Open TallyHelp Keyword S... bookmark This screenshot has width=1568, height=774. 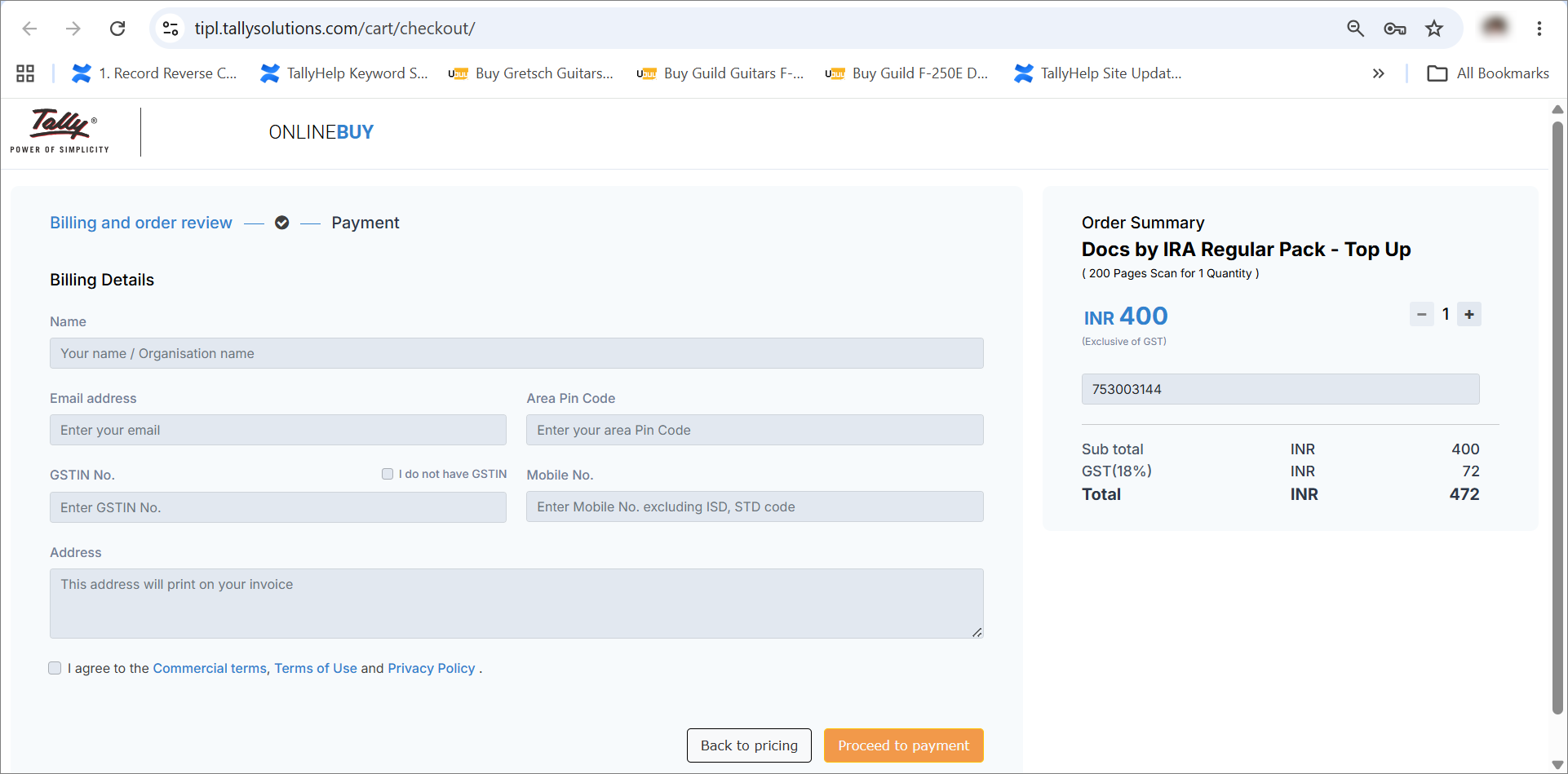(343, 73)
